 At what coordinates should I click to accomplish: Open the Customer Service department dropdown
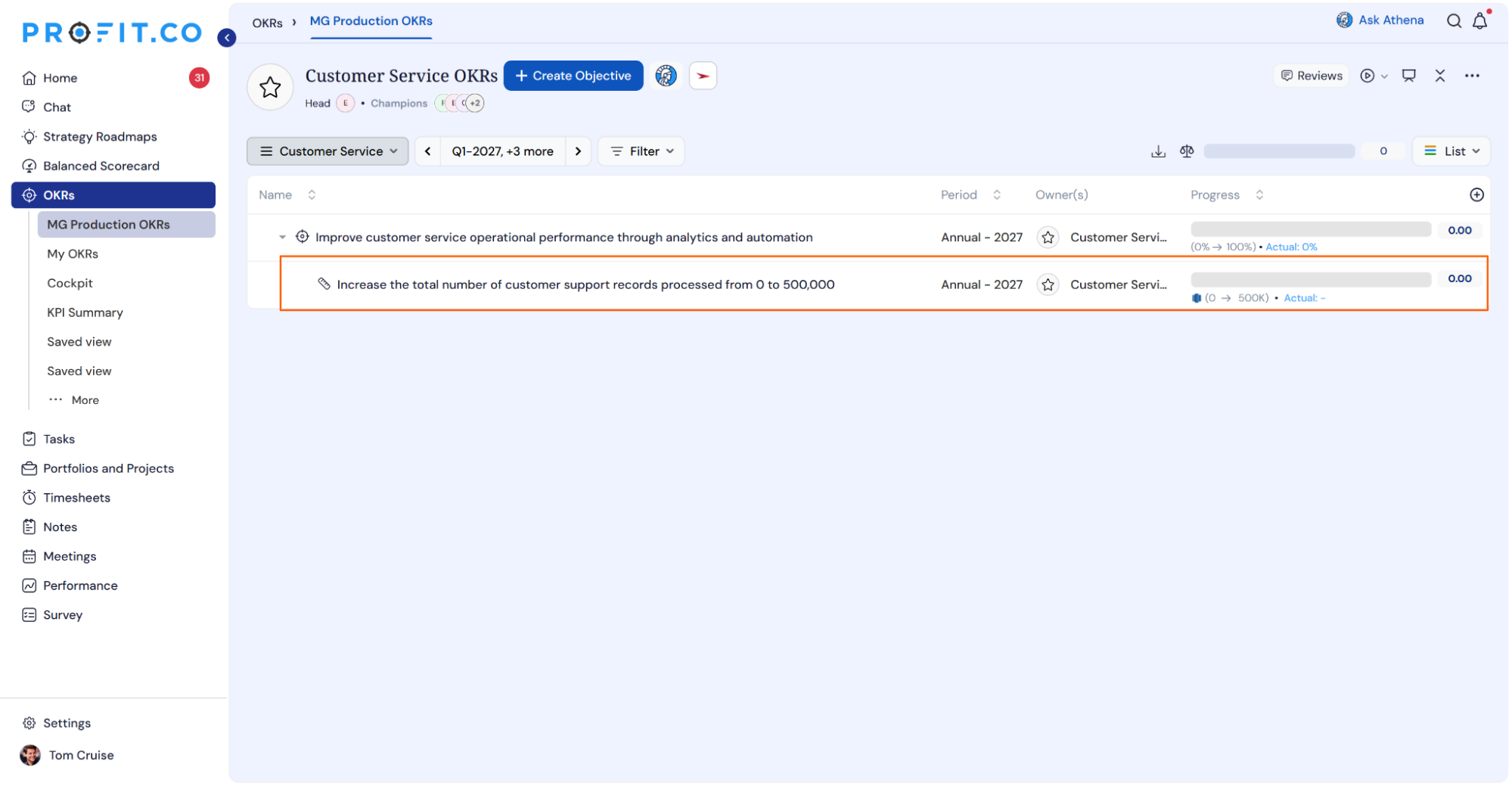coord(328,151)
